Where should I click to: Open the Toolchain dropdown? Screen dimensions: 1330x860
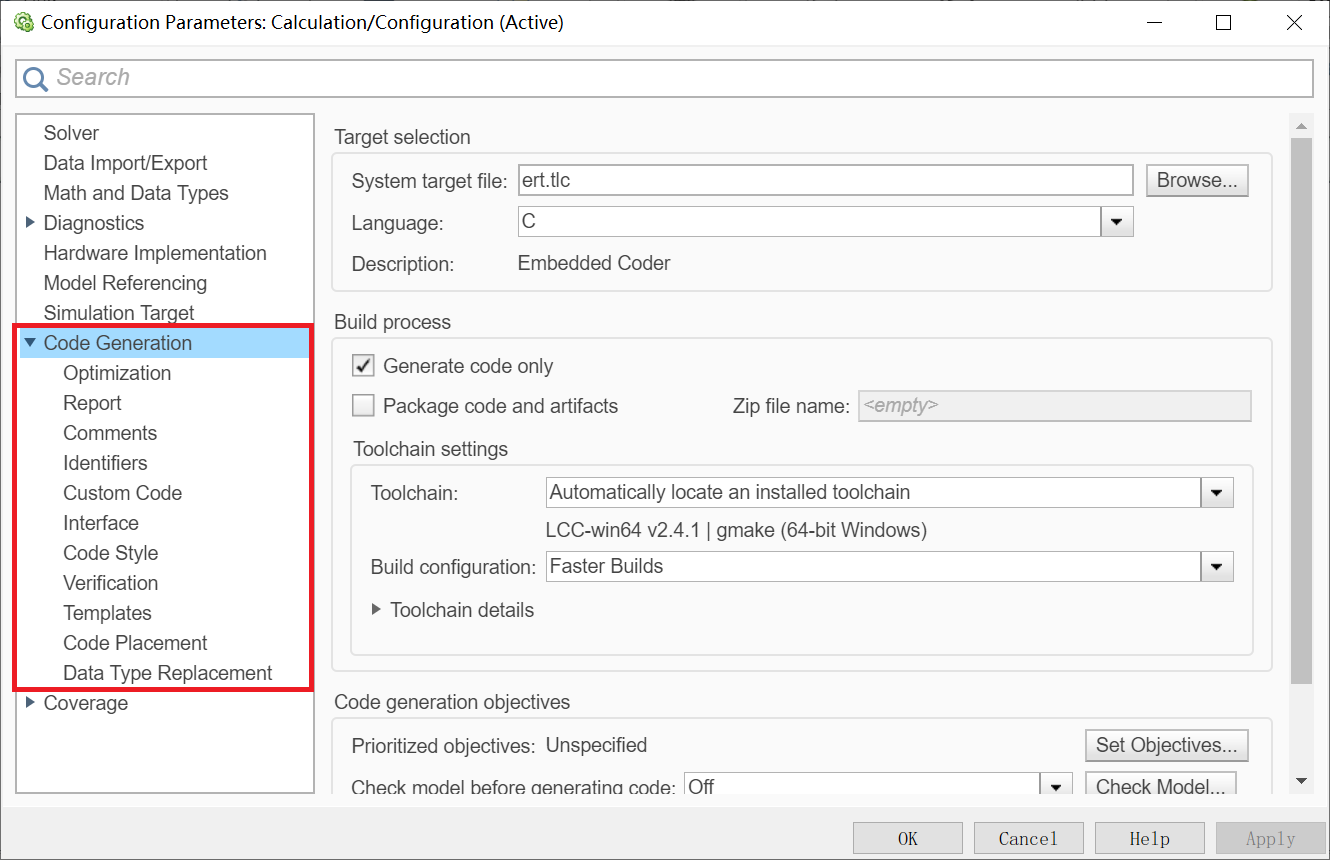click(1217, 492)
